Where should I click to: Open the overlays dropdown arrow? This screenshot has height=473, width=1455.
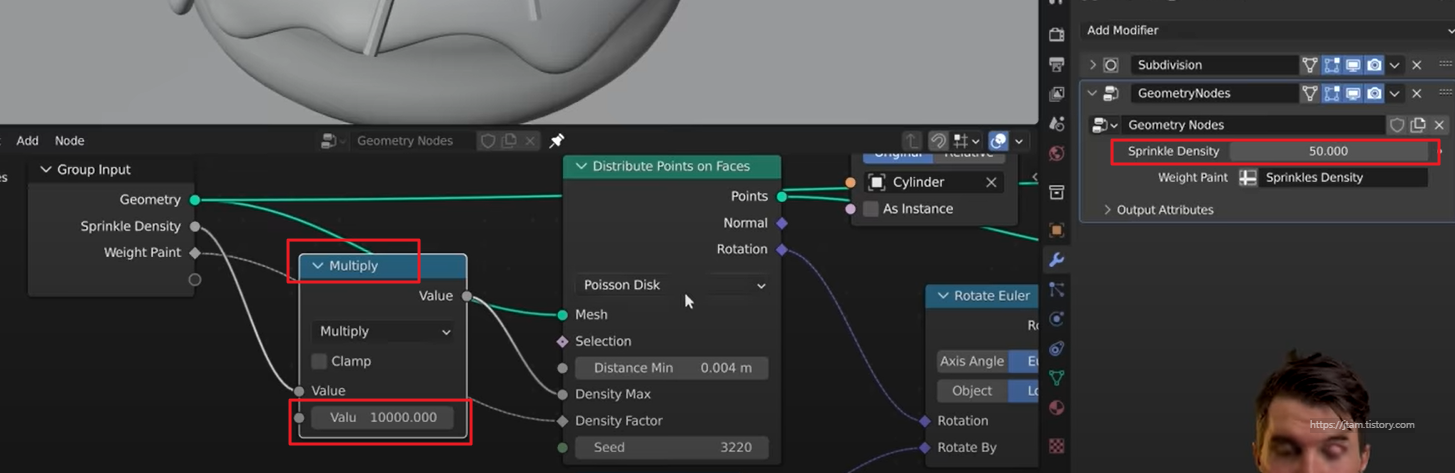(x=1019, y=141)
